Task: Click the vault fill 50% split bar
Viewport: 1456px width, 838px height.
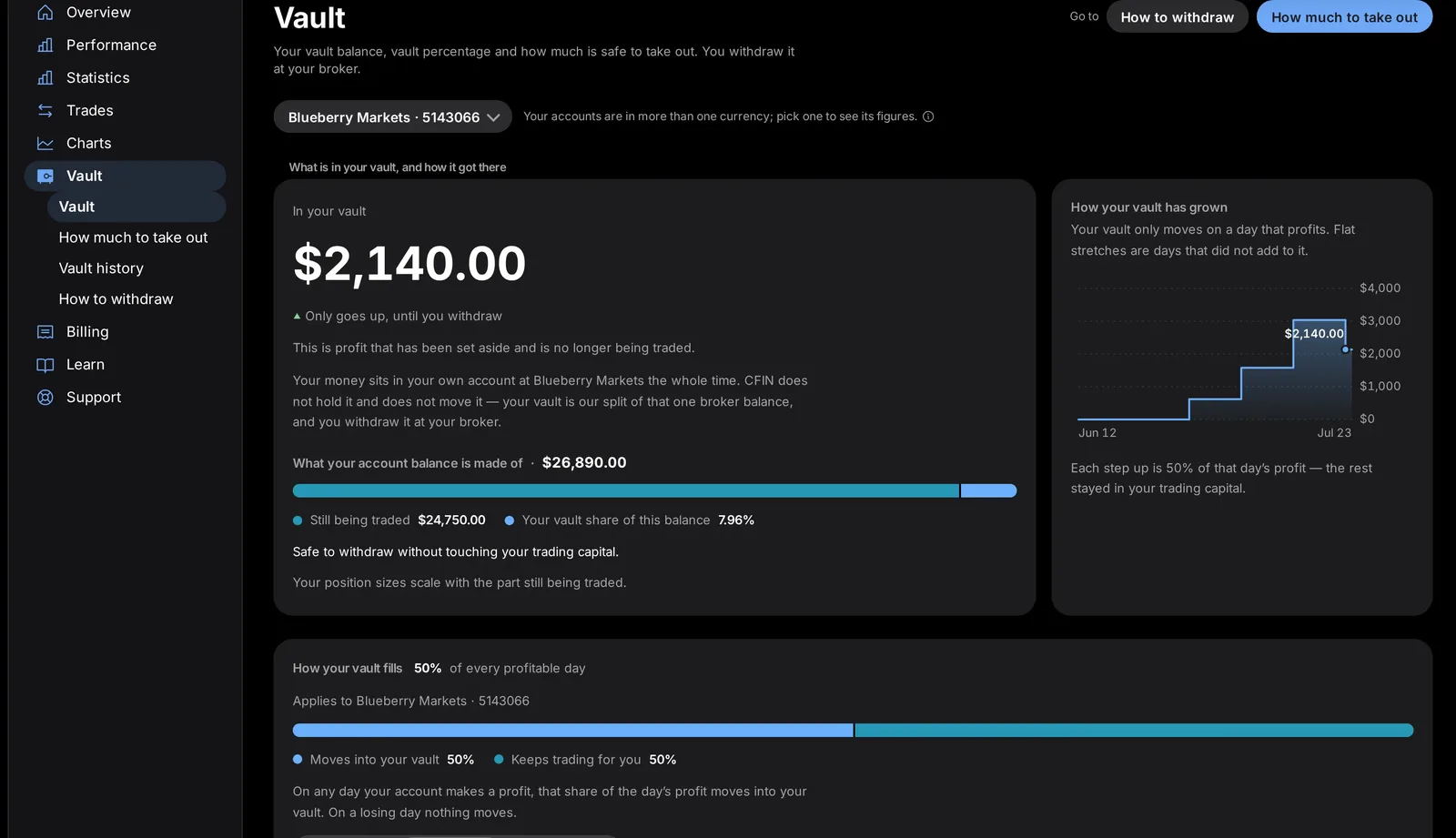Action: (x=853, y=731)
